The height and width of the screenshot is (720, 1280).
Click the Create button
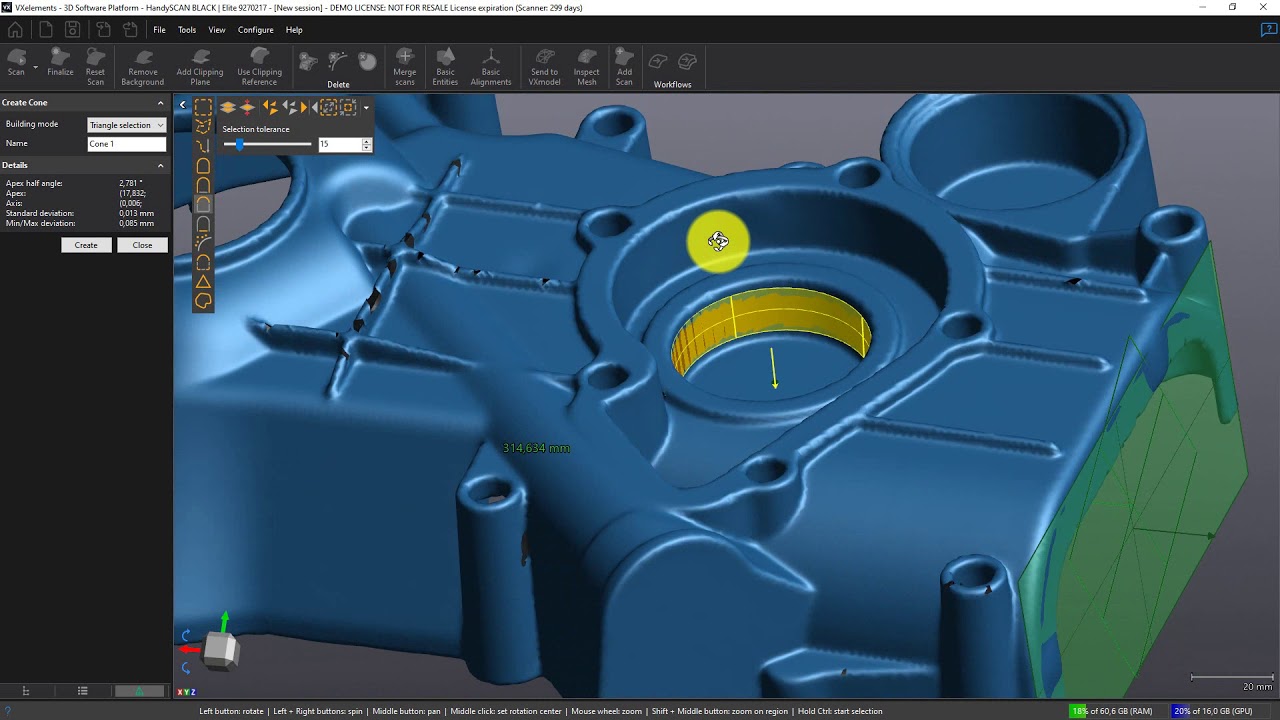[x=86, y=245]
